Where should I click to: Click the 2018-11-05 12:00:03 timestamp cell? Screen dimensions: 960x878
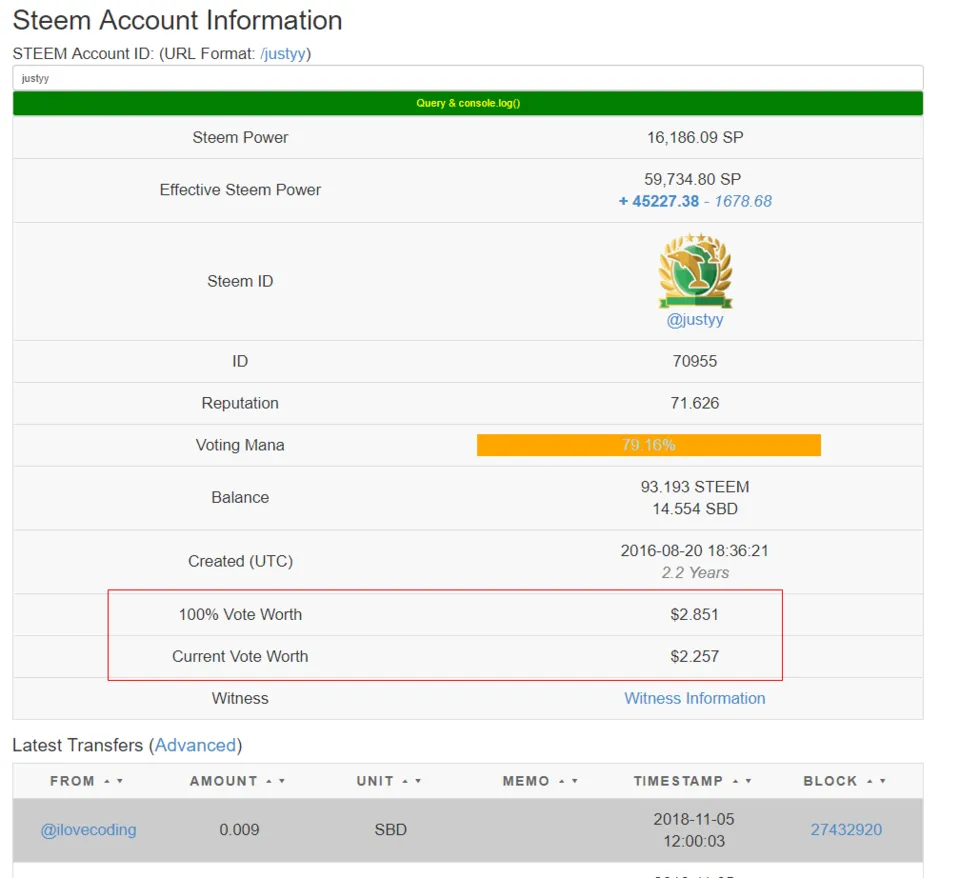pyautogui.click(x=694, y=830)
